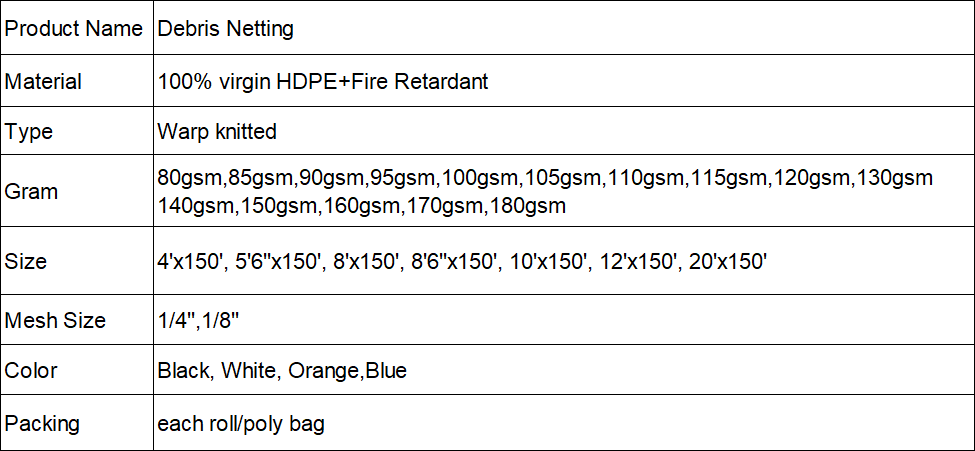Select the "each roll/poly bag" value
This screenshot has height=451, width=975.
tap(241, 423)
